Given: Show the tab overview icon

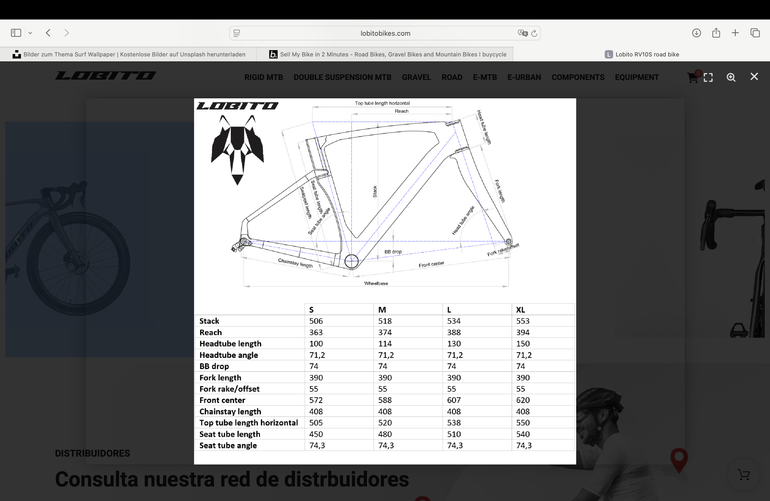Looking at the screenshot, I should pos(755,33).
